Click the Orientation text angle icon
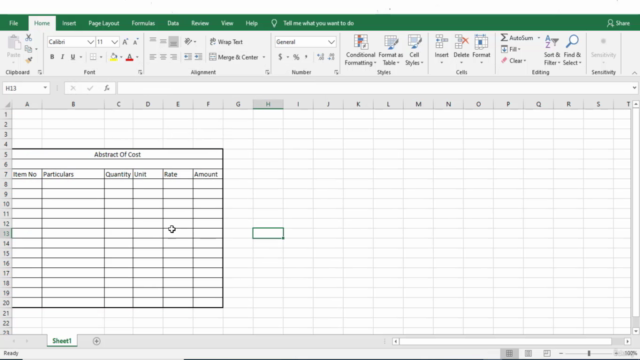 (x=188, y=41)
